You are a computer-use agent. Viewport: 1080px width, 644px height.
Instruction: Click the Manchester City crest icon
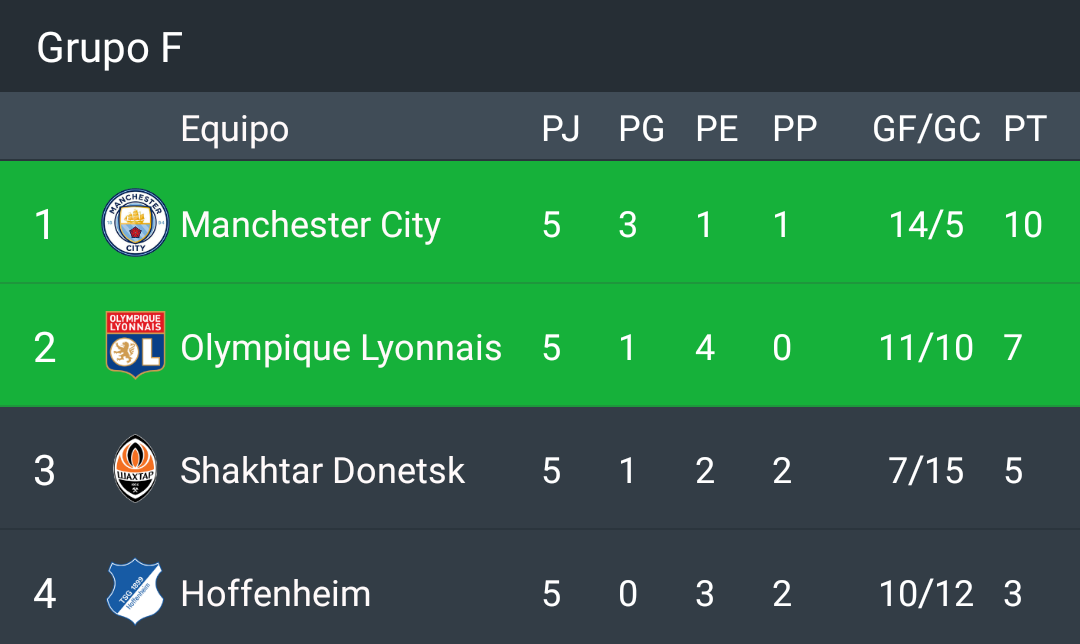pyautogui.click(x=135, y=224)
